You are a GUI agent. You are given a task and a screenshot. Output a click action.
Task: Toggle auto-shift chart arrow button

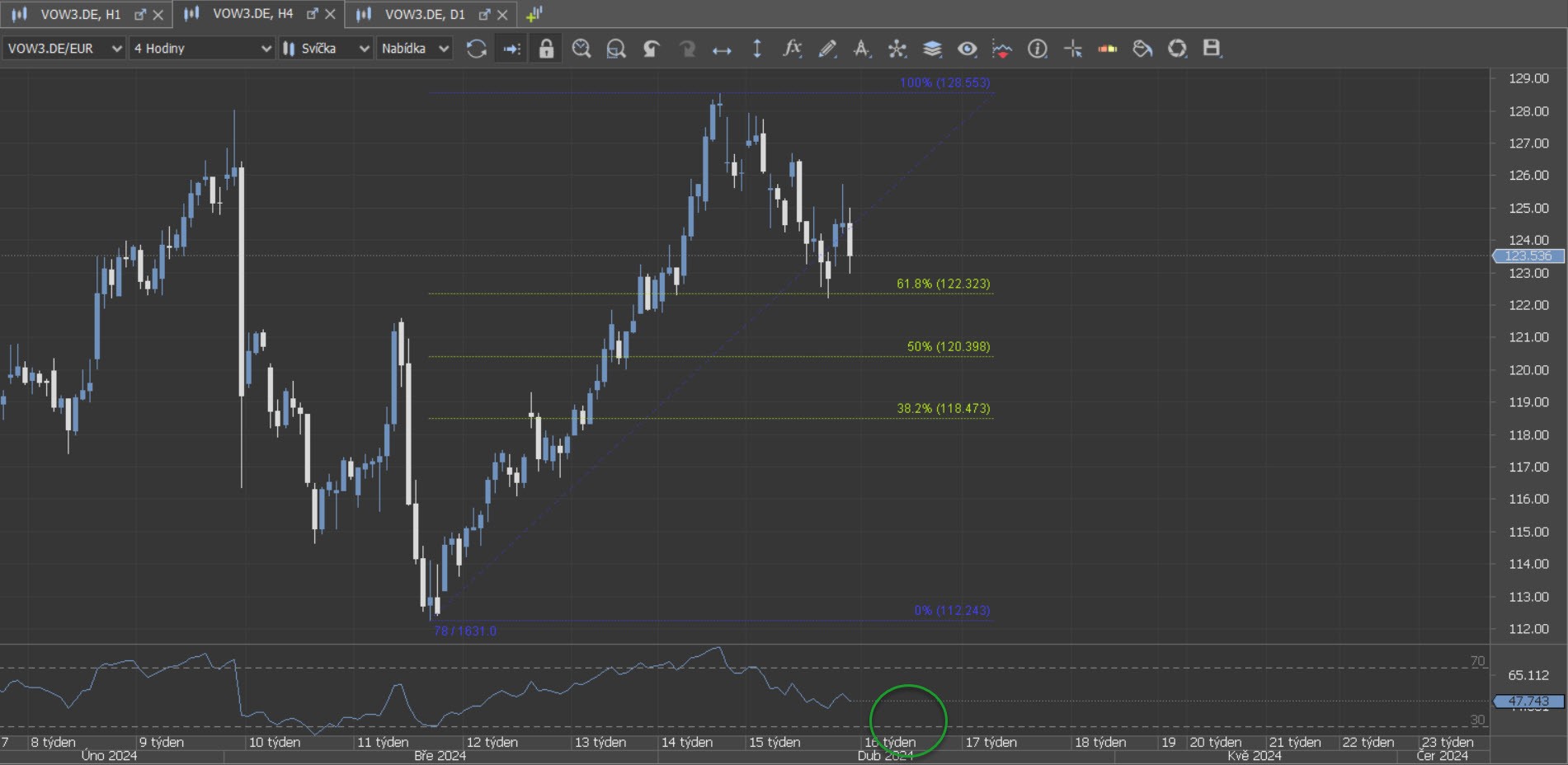click(x=511, y=49)
